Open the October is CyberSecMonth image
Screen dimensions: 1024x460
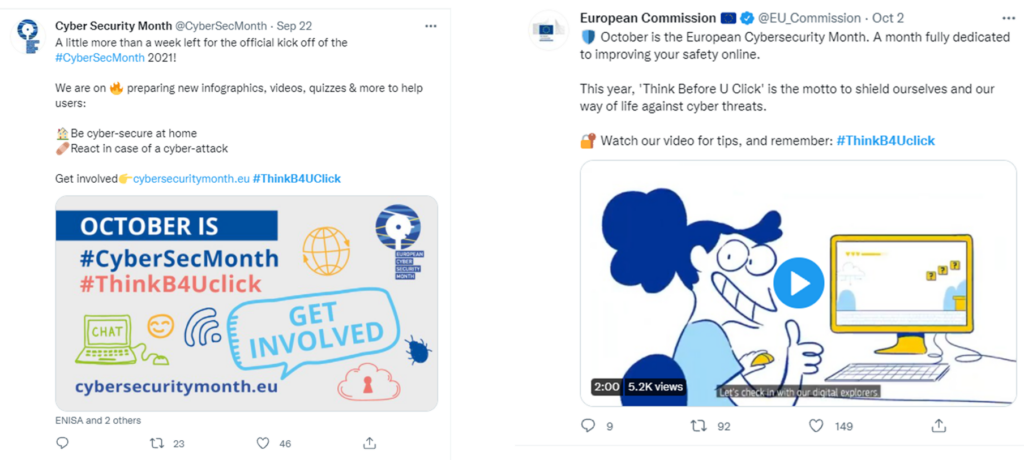(247, 303)
